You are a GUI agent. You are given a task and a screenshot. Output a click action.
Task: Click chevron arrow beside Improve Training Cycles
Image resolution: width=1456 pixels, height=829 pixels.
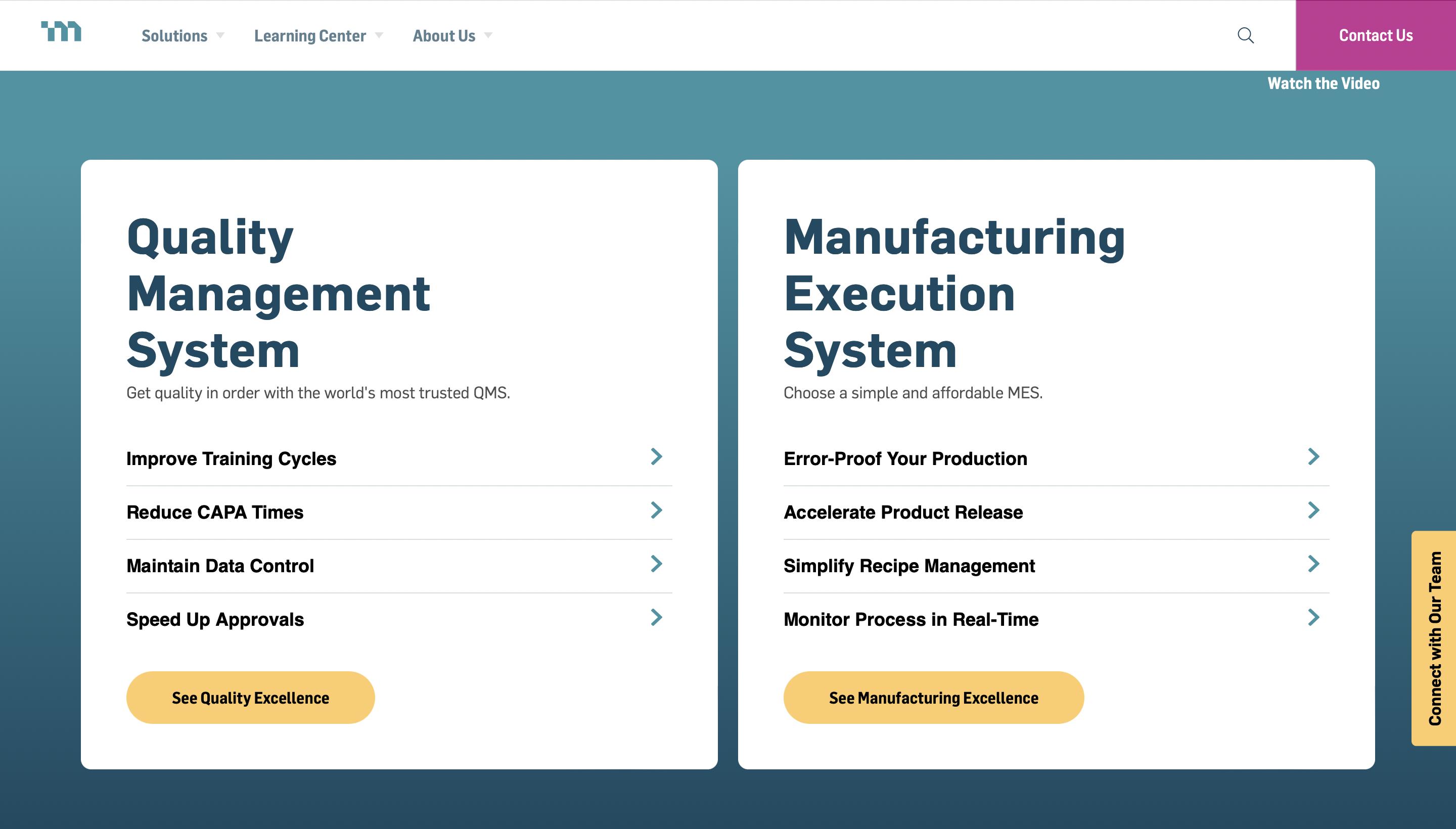coord(657,456)
